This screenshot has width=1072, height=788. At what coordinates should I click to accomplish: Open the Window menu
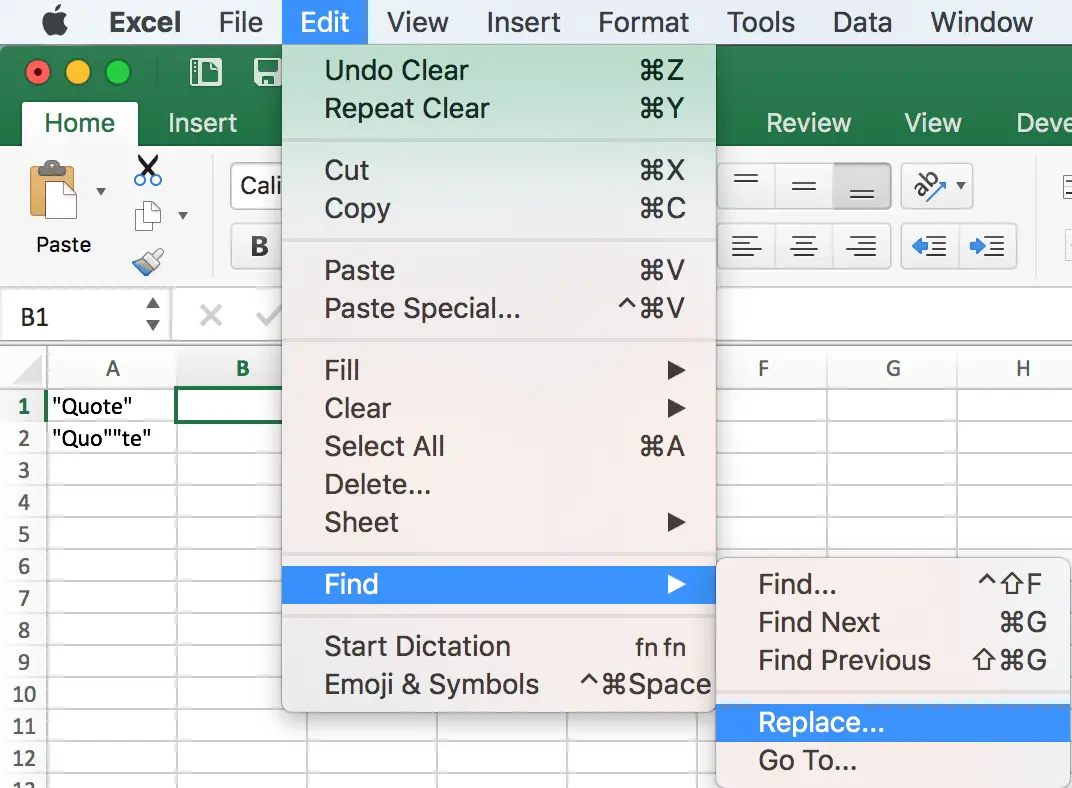981,22
